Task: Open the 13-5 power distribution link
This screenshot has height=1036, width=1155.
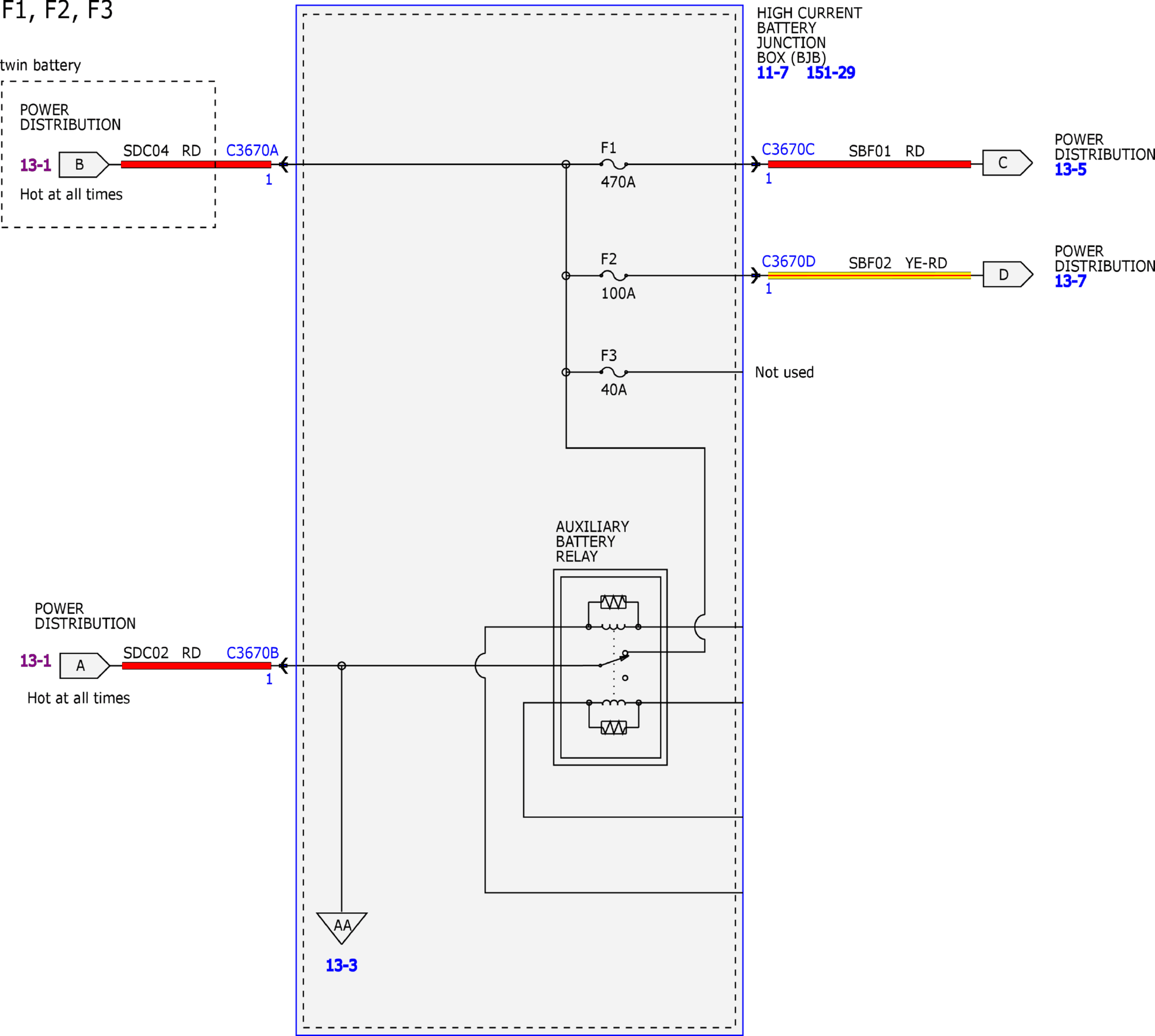Action: tap(1070, 170)
